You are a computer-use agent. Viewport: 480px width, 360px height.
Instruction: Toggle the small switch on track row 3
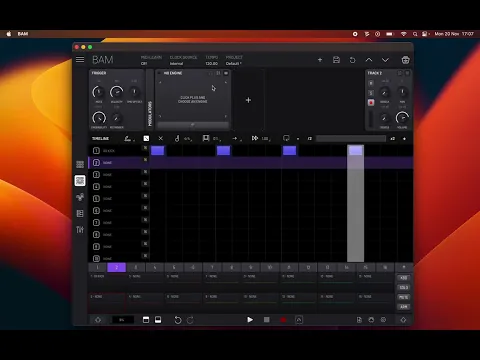(x=145, y=172)
